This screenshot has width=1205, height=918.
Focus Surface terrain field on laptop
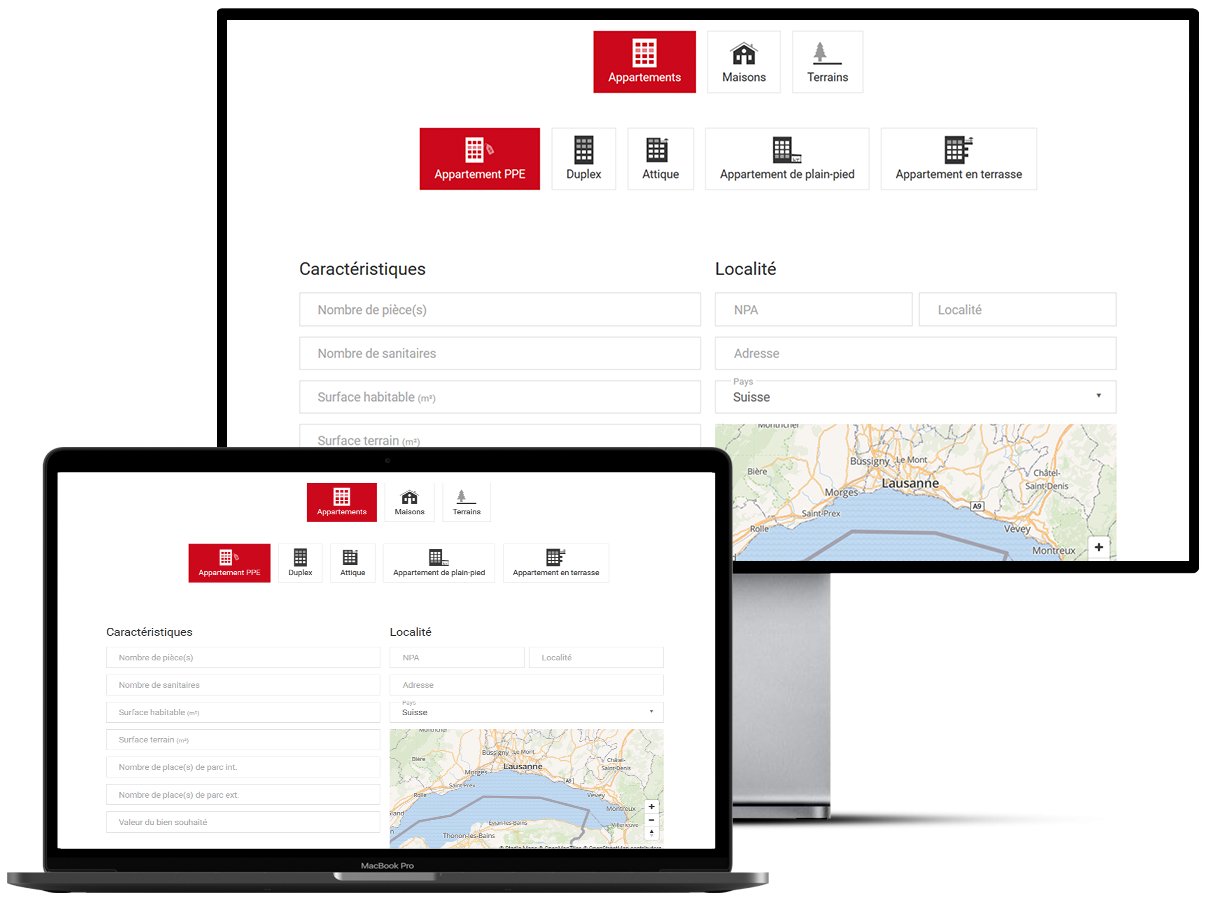tap(243, 740)
